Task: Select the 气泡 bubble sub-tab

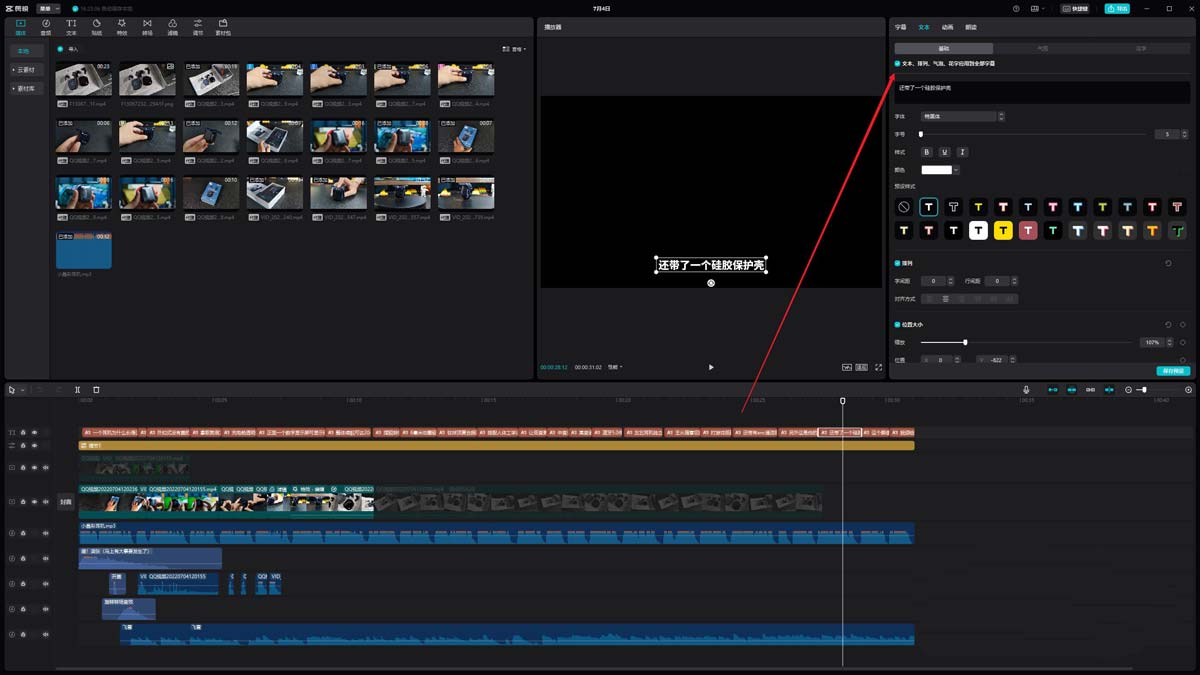Action: (1042, 48)
